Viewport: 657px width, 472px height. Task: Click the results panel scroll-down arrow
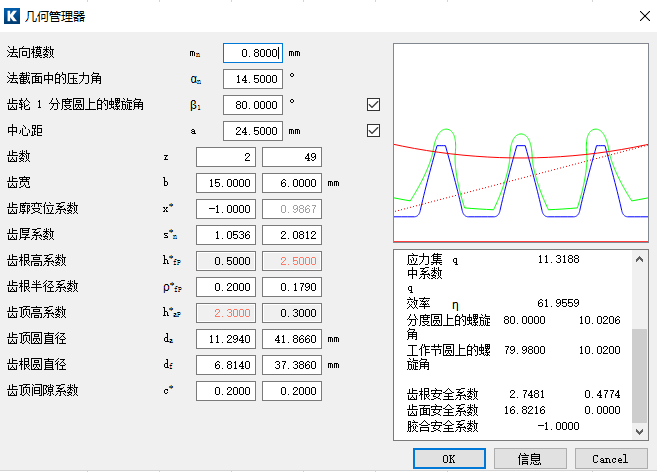pyautogui.click(x=640, y=430)
